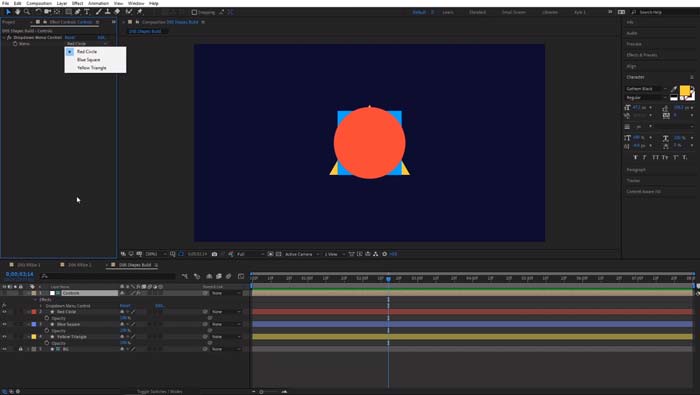
Task: Select the Pan Behind anchor tool
Action: click(x=57, y=12)
